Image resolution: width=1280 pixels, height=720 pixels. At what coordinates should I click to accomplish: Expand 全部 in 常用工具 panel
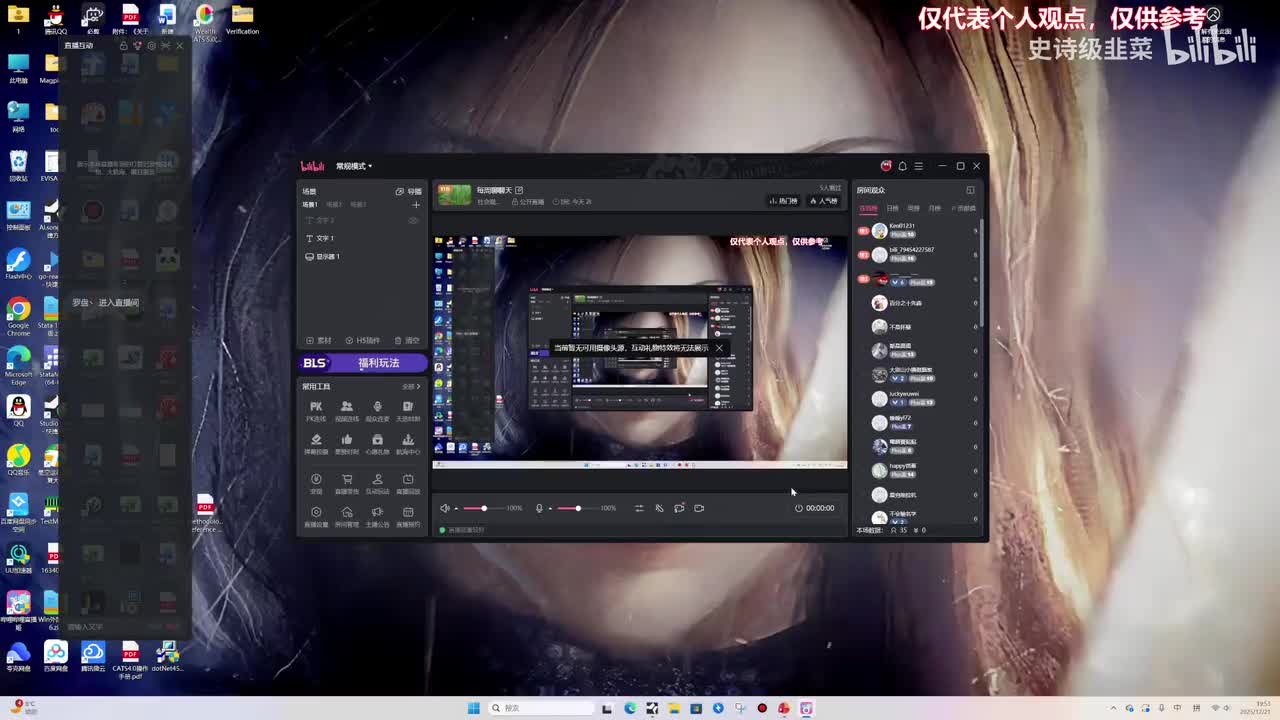click(x=410, y=386)
